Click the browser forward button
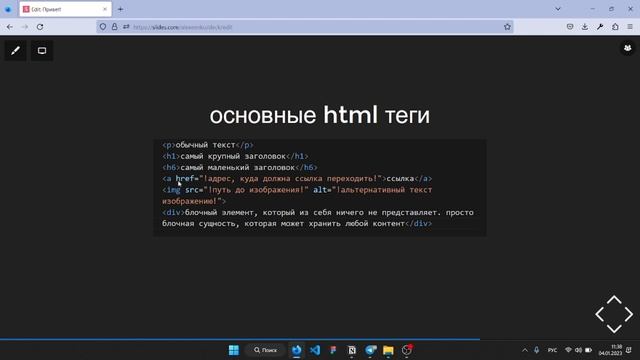The width and height of the screenshot is (640, 360). 24,27
